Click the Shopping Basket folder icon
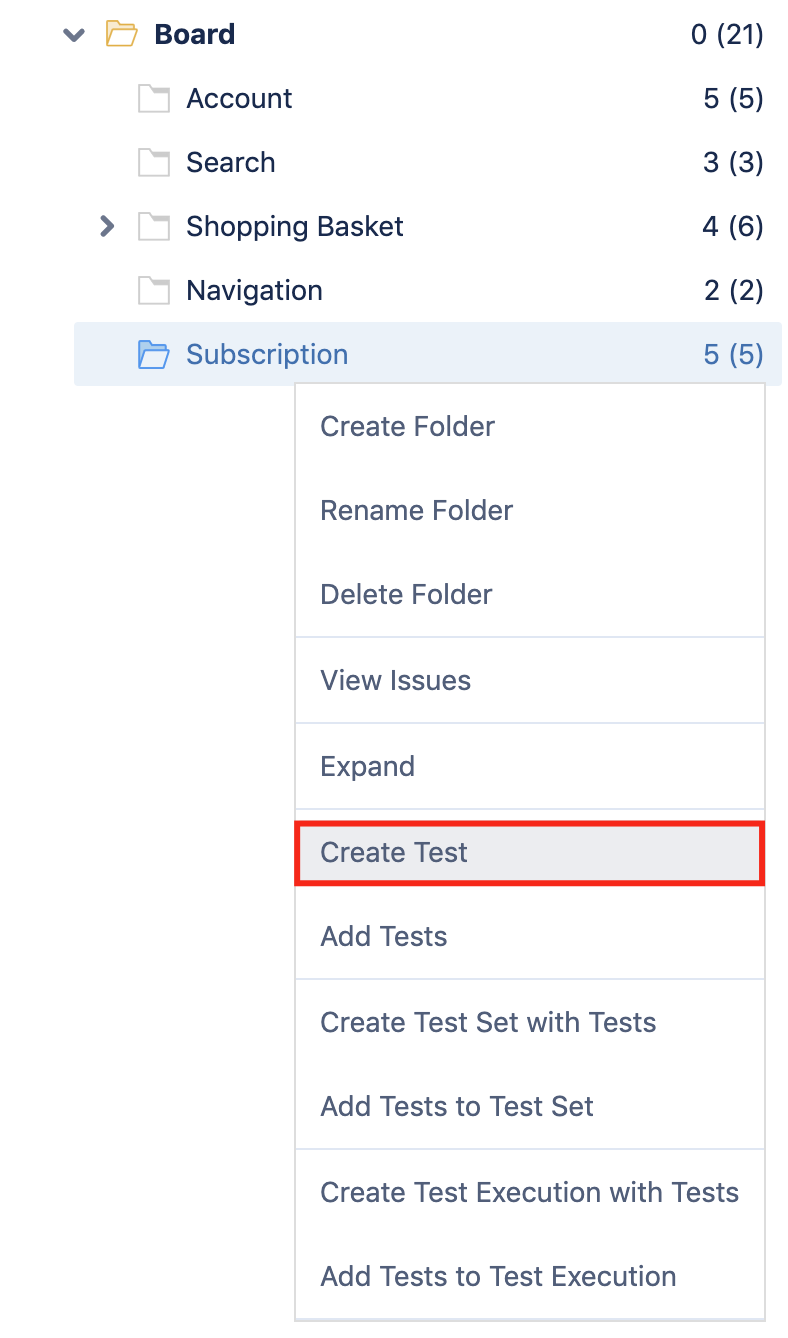788x1338 pixels. 154,227
